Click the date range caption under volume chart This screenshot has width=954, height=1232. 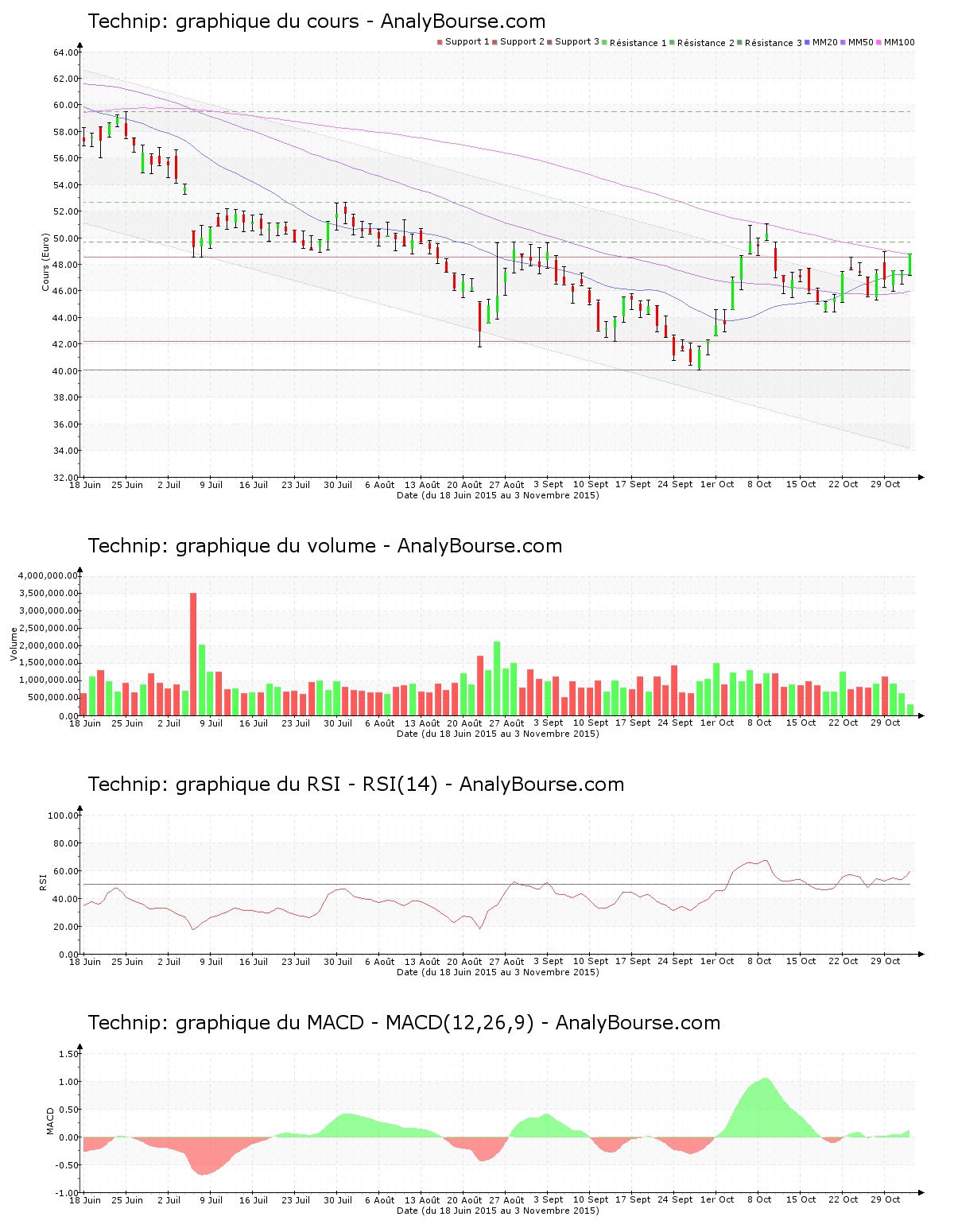coord(498,734)
